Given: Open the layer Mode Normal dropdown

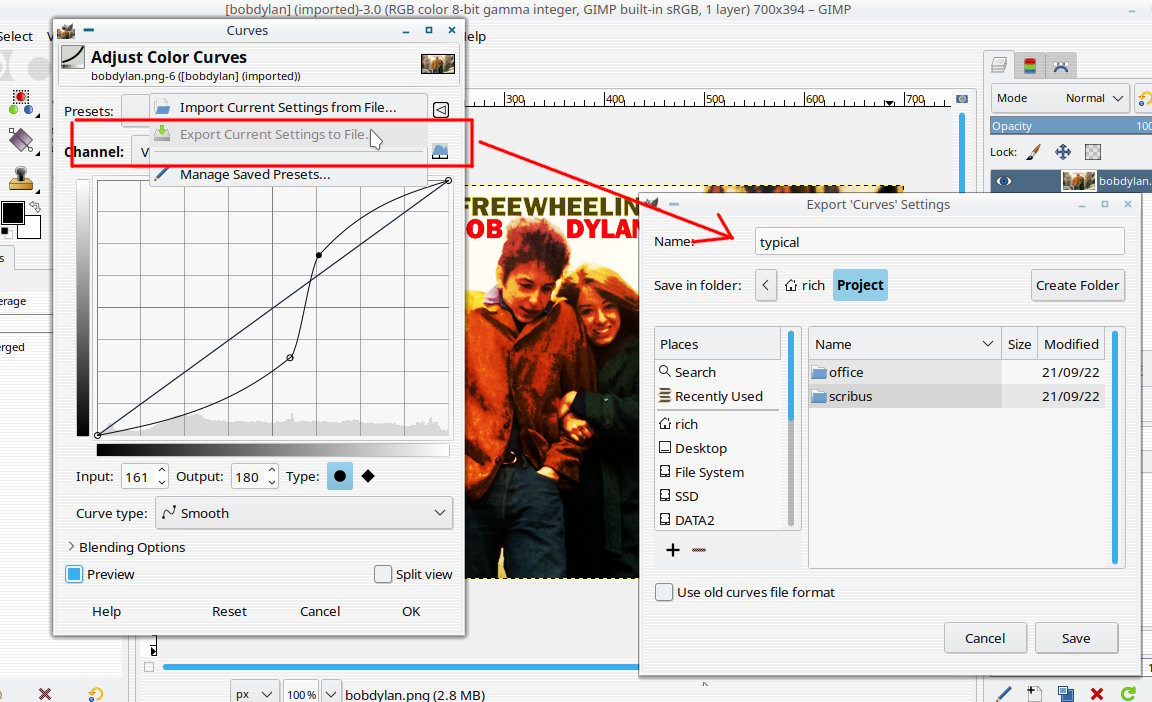Looking at the screenshot, I should 1059,98.
